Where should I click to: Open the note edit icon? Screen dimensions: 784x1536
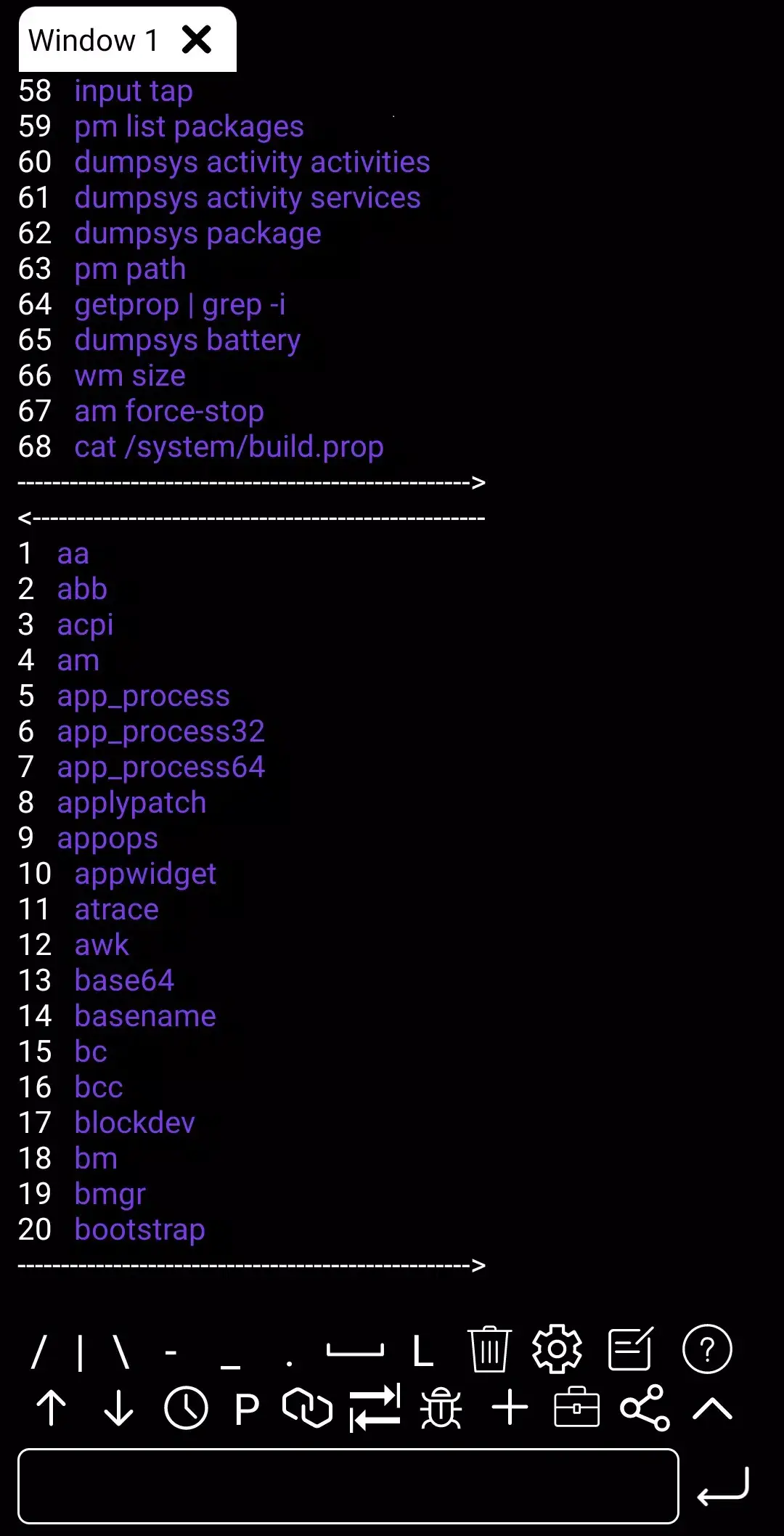point(630,1349)
